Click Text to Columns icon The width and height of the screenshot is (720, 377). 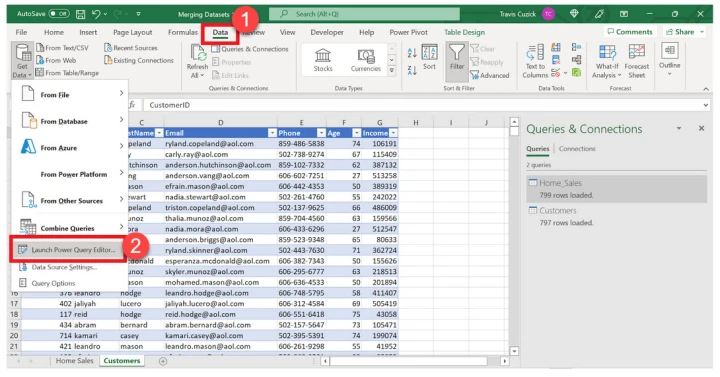pos(535,53)
